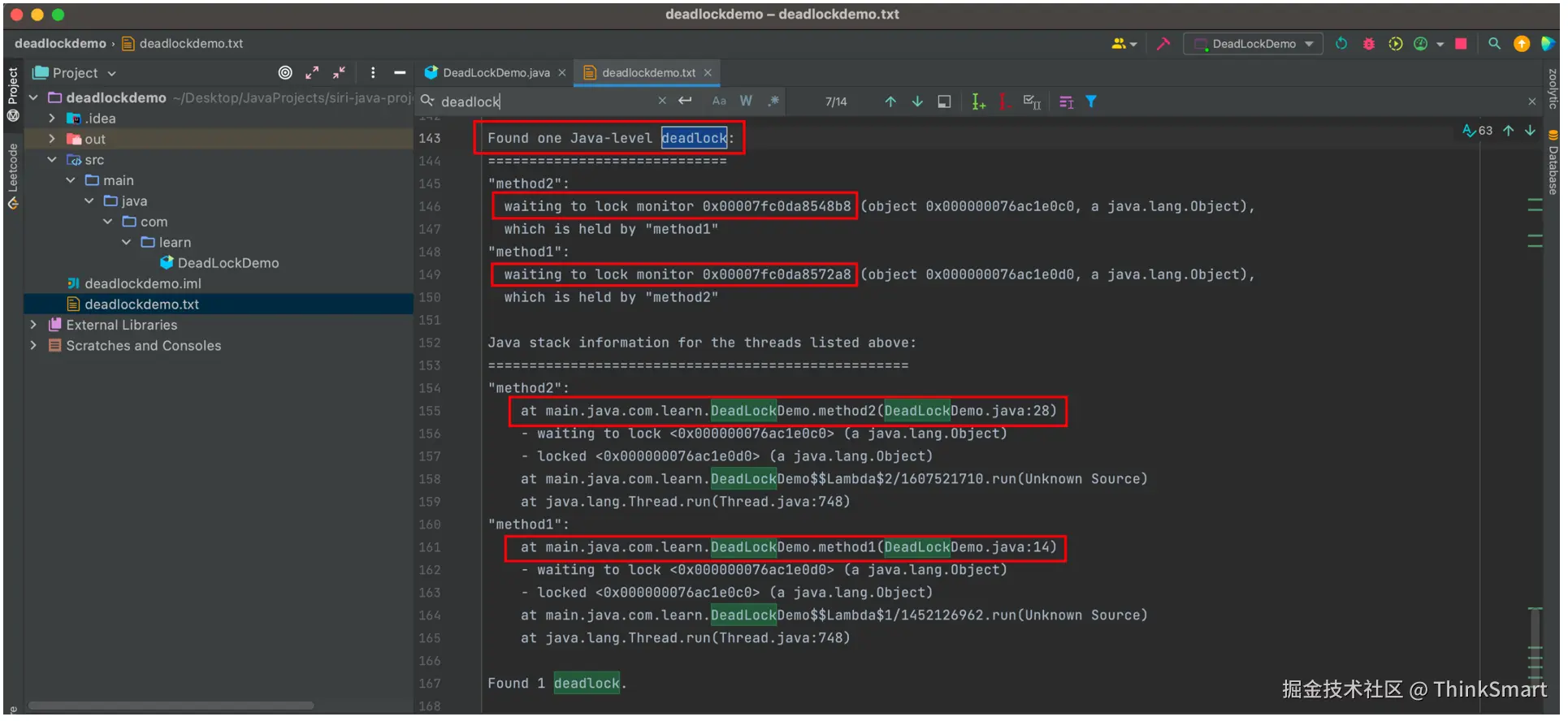The height and width of the screenshot is (721, 1568).
Task: Open Project panel options three-dot menu
Action: [x=373, y=72]
